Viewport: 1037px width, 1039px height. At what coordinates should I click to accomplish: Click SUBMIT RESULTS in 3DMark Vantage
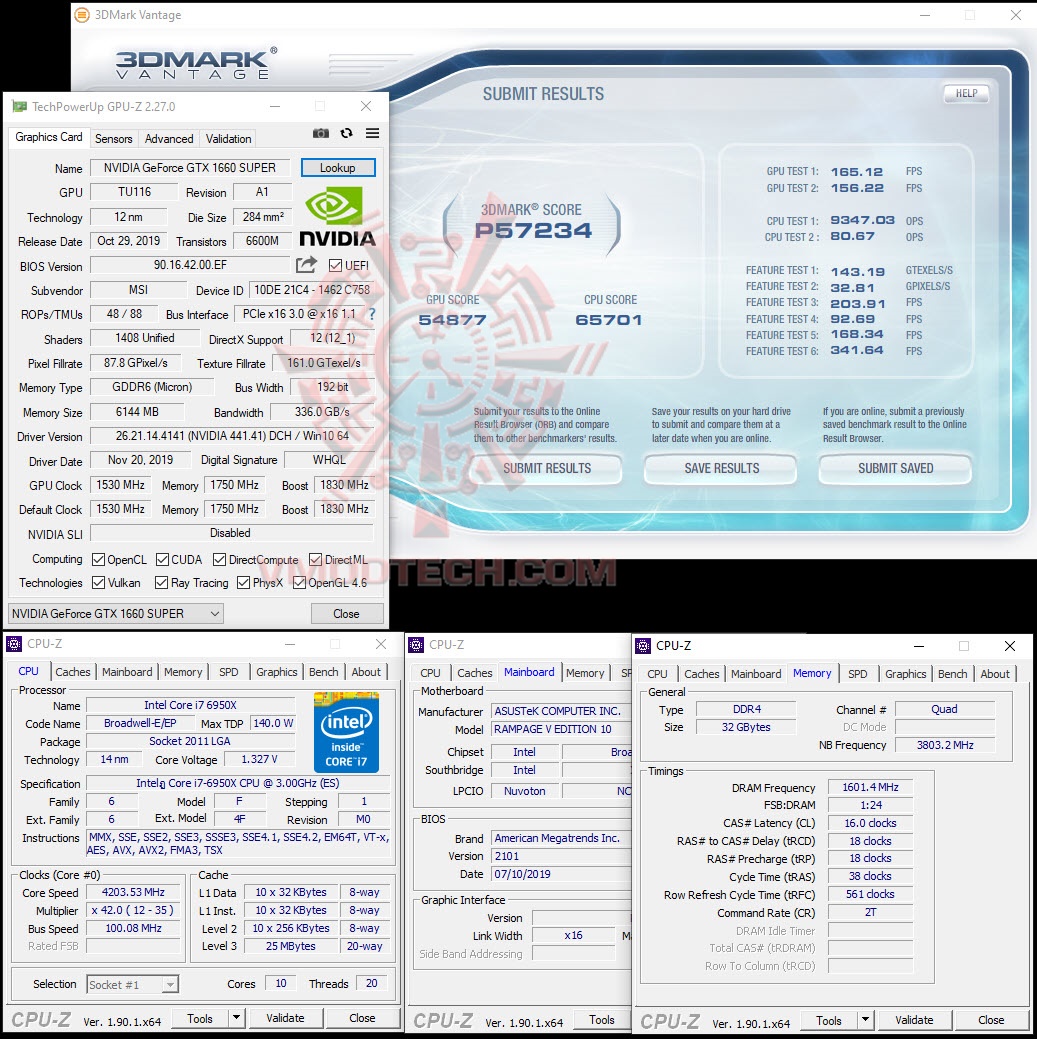(547, 468)
